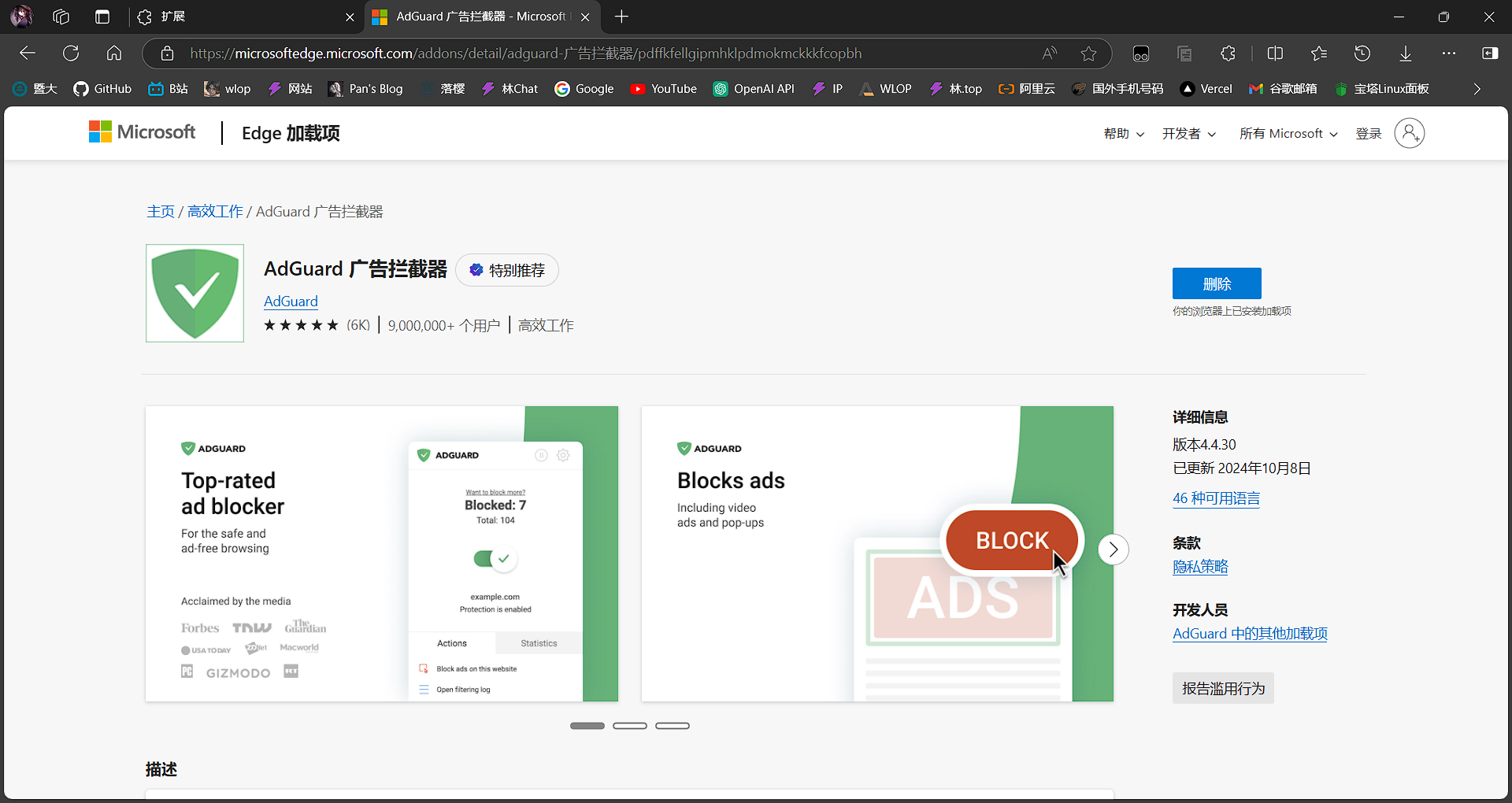
Task: Open the Favorites list icon
Action: click(1319, 54)
